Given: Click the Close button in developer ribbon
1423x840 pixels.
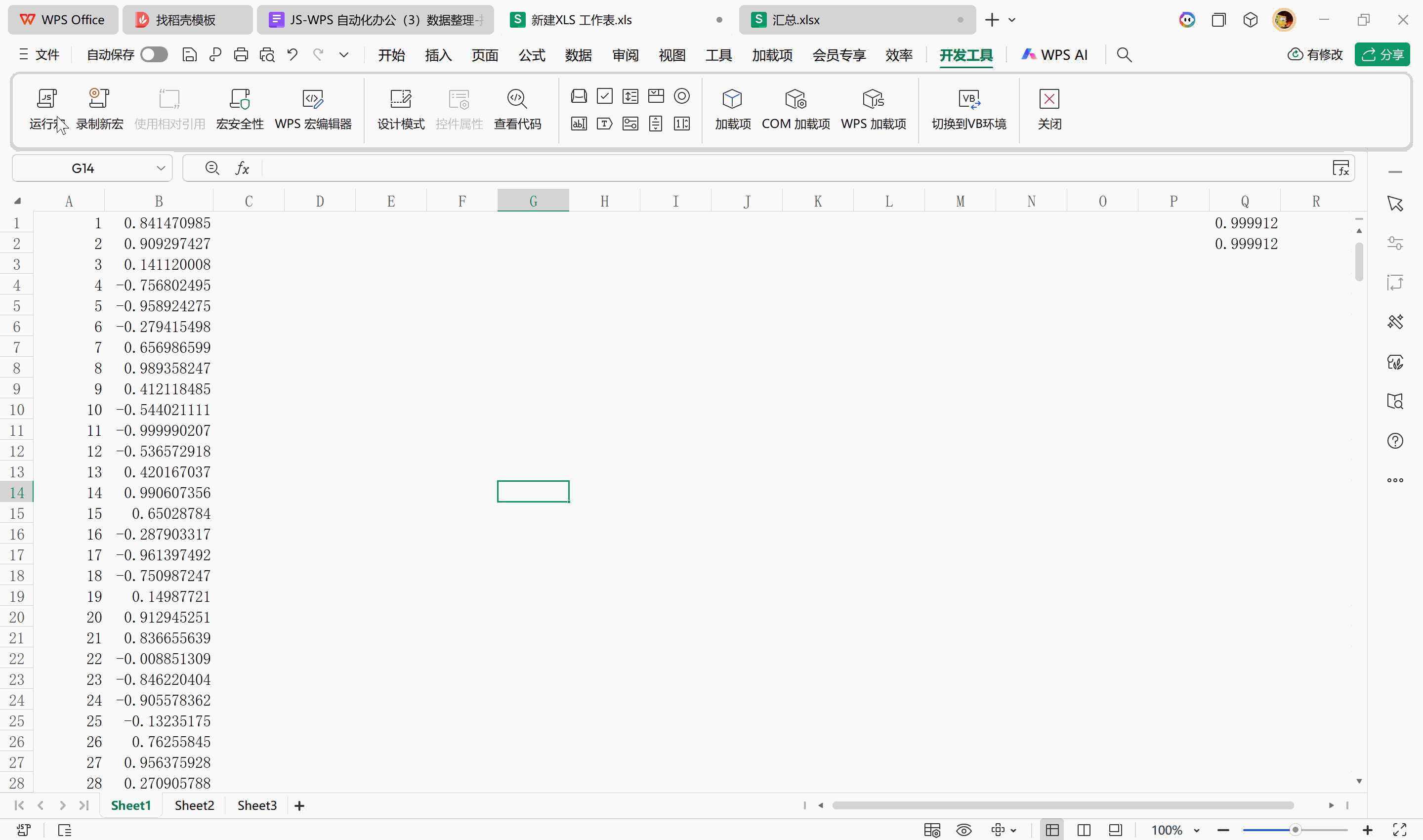Looking at the screenshot, I should click(x=1049, y=108).
